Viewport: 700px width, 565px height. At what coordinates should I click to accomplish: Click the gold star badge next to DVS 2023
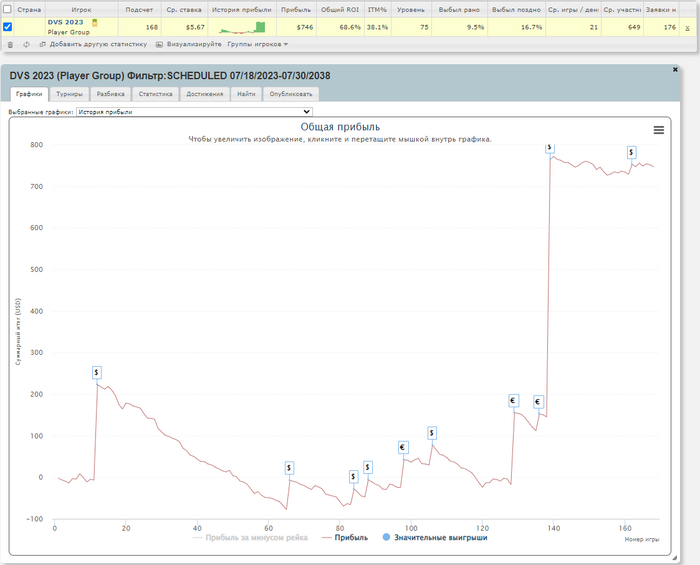(x=95, y=23)
